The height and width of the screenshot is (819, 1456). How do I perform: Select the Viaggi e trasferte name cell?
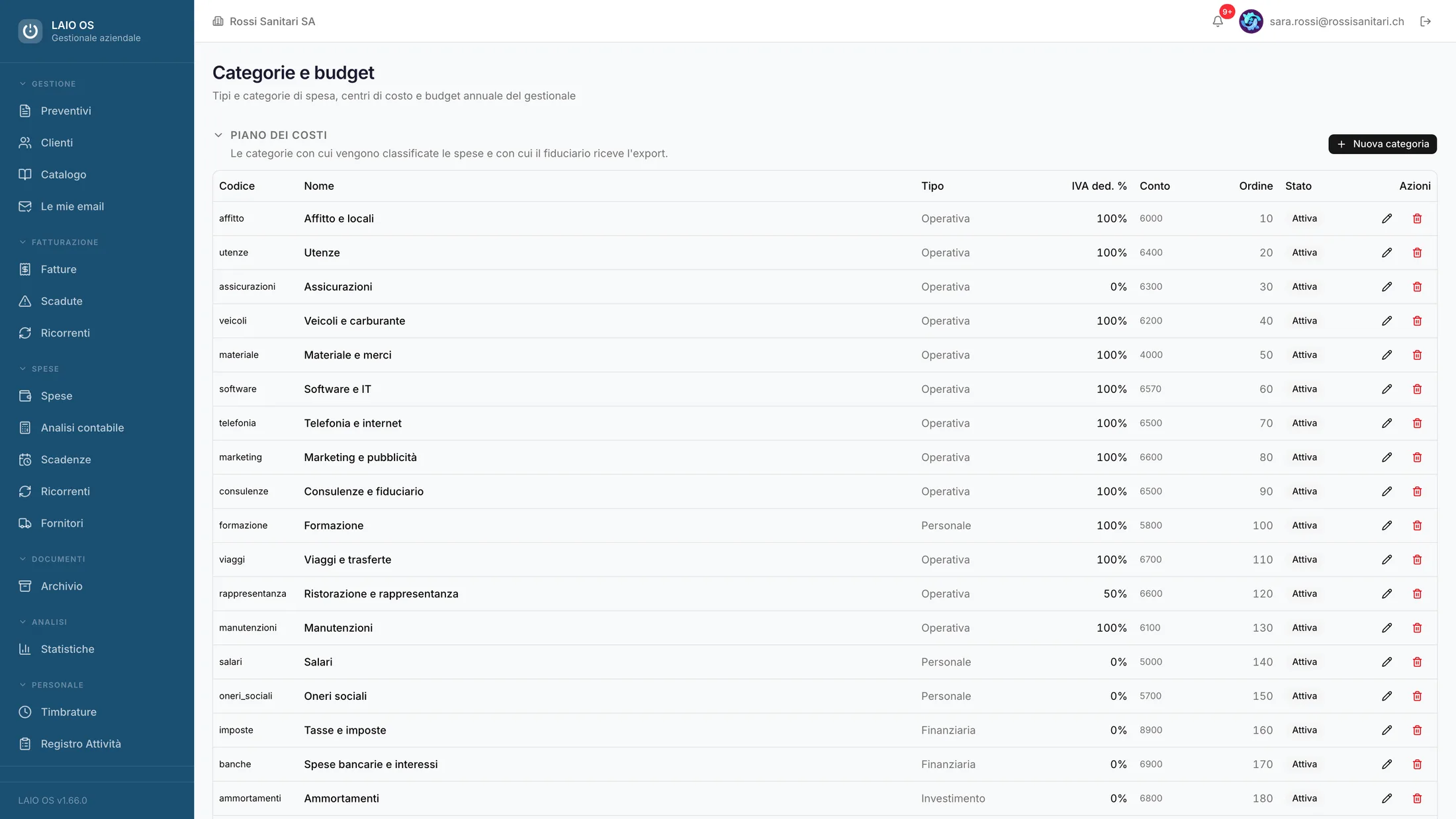[347, 560]
